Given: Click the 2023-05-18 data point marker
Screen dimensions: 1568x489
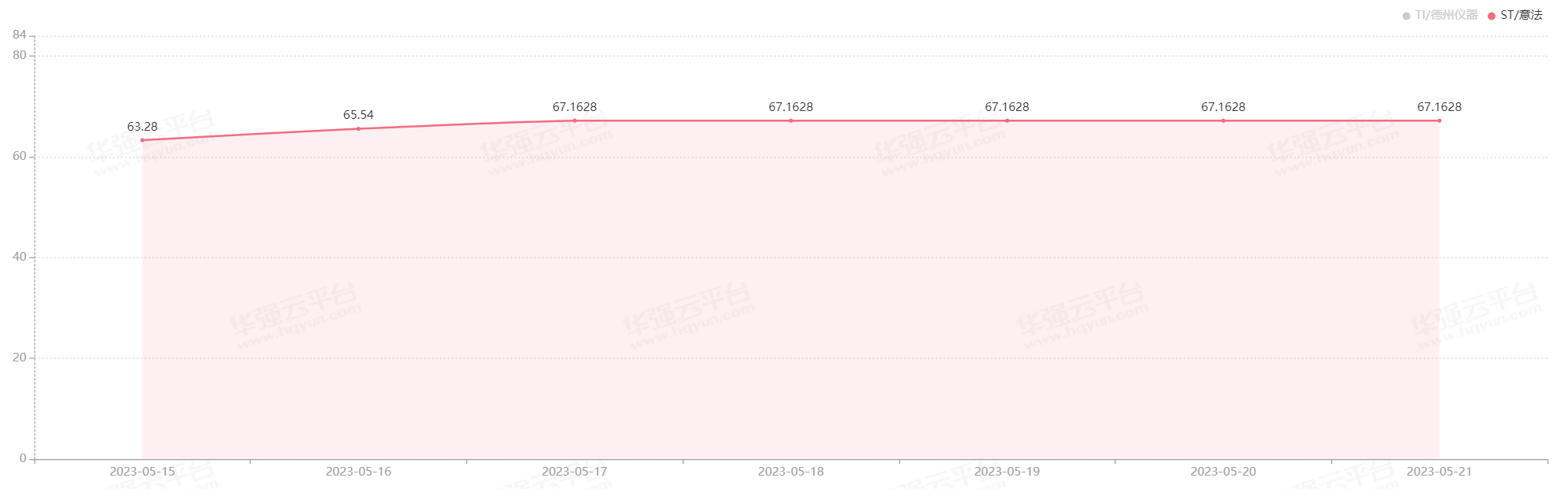Looking at the screenshot, I should pyautogui.click(x=791, y=120).
